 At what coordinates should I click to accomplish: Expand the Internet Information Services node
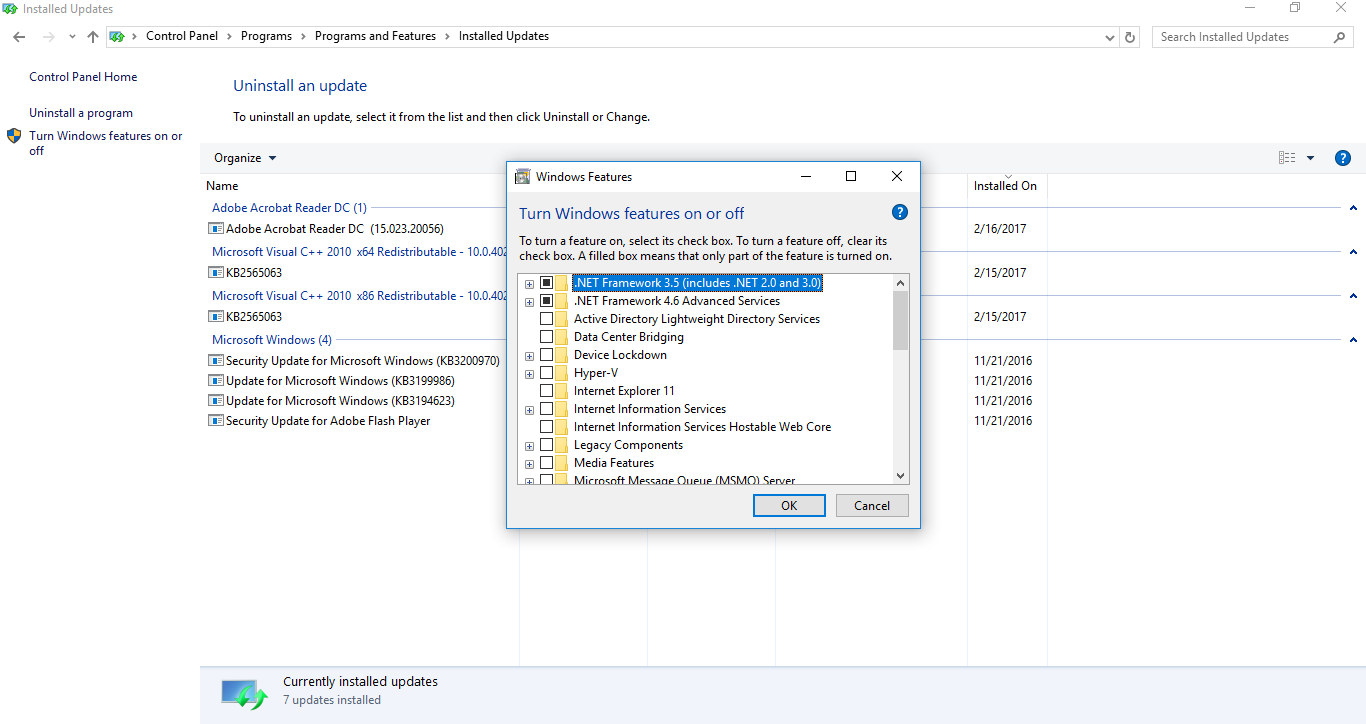tap(529, 410)
